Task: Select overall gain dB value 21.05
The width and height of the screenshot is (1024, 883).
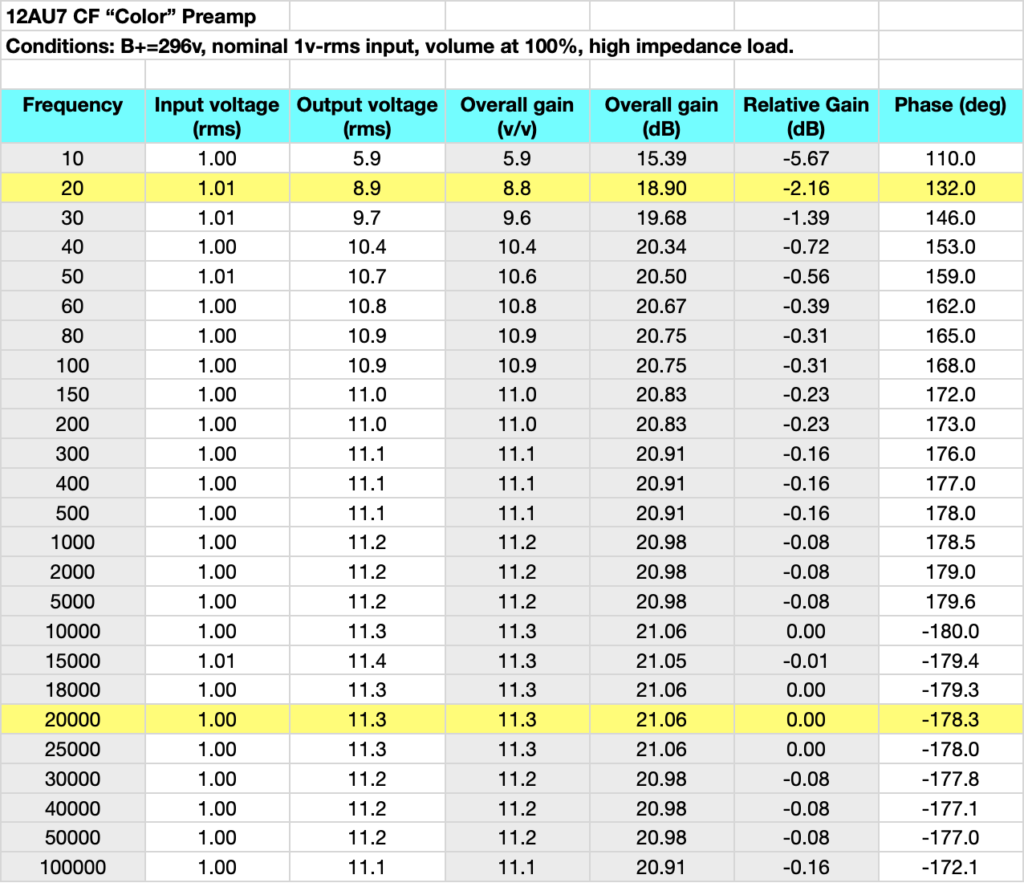Action: point(662,660)
